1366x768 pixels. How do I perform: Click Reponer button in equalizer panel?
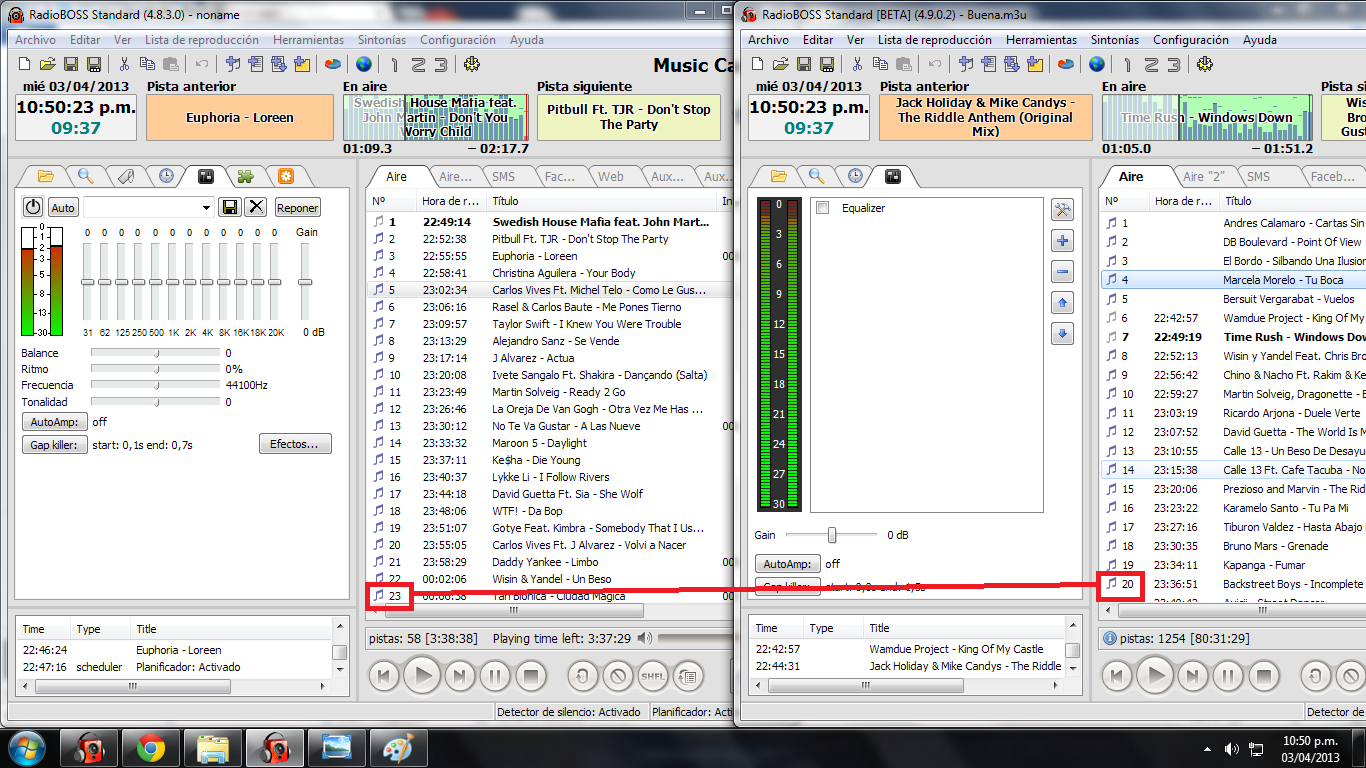click(x=297, y=208)
